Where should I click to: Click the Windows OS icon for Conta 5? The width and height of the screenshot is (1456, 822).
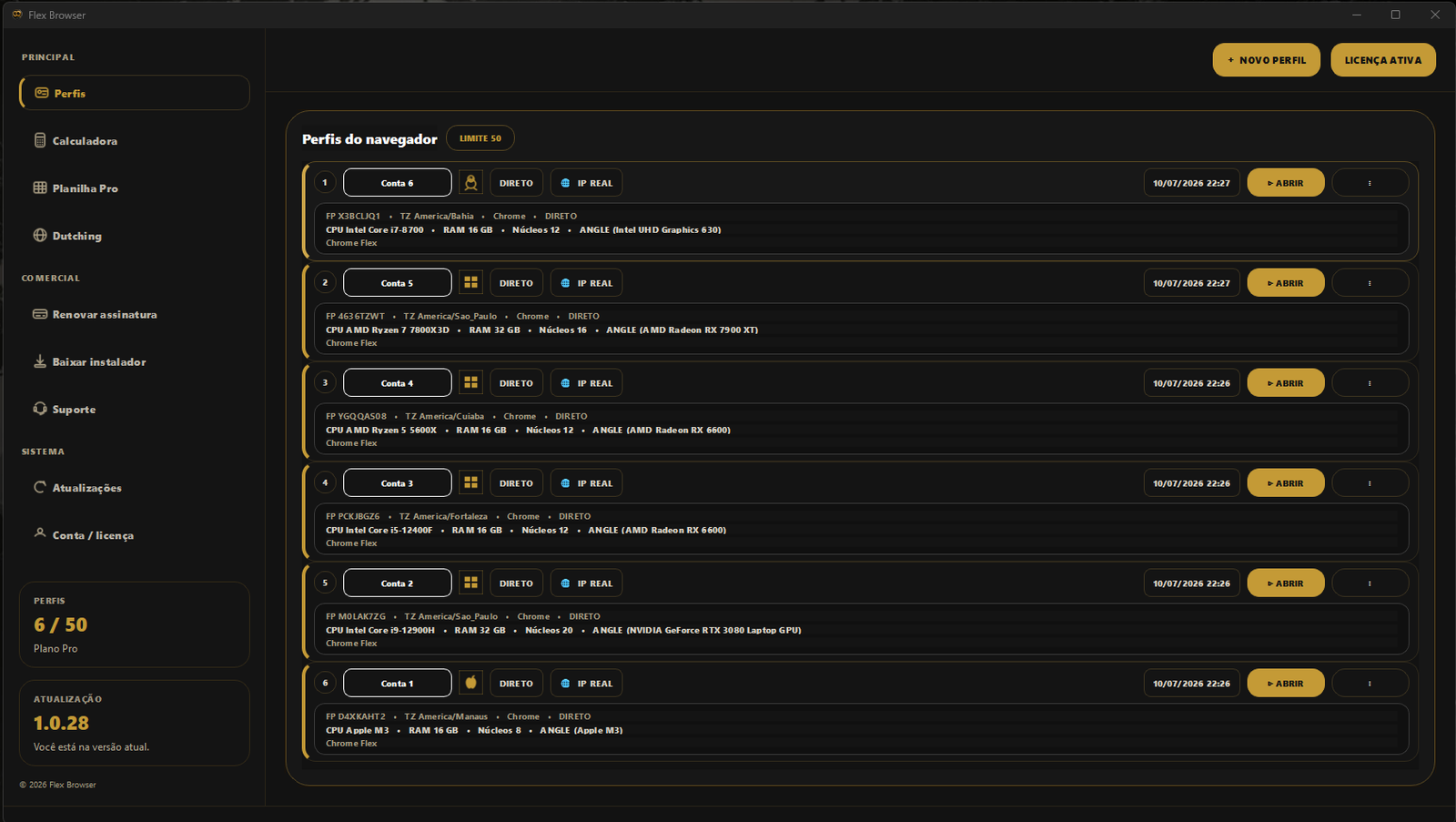click(470, 283)
